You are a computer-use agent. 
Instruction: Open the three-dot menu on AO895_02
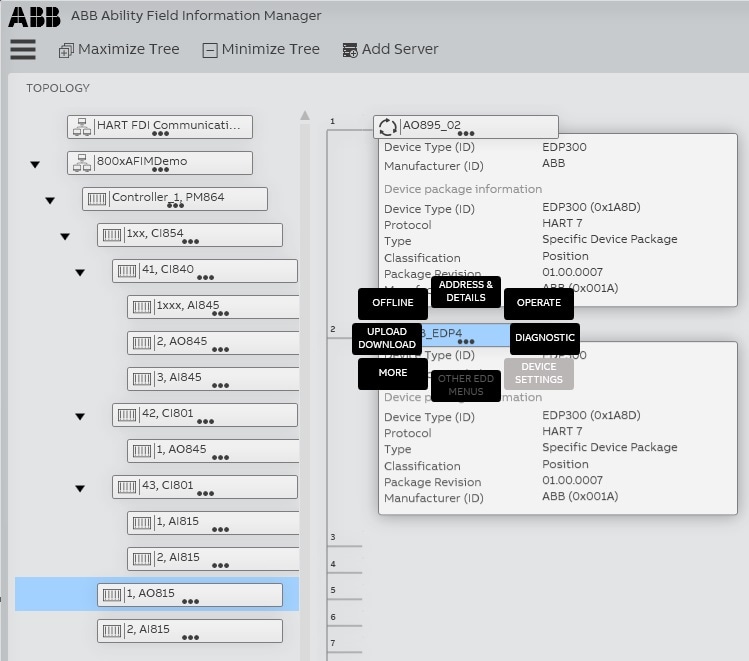click(466, 134)
